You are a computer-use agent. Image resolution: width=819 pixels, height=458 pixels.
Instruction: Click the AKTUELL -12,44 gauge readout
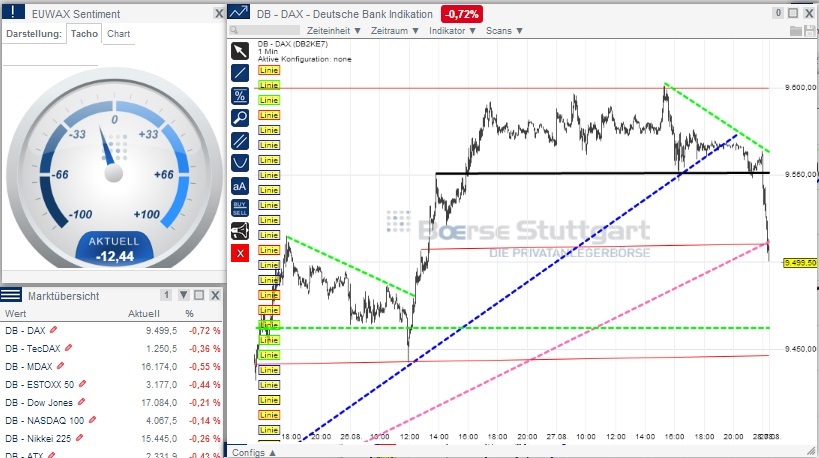pyautogui.click(x=114, y=249)
